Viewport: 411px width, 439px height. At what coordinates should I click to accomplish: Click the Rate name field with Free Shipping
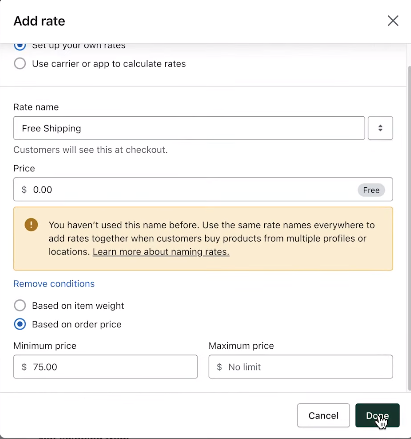pyautogui.click(x=189, y=128)
